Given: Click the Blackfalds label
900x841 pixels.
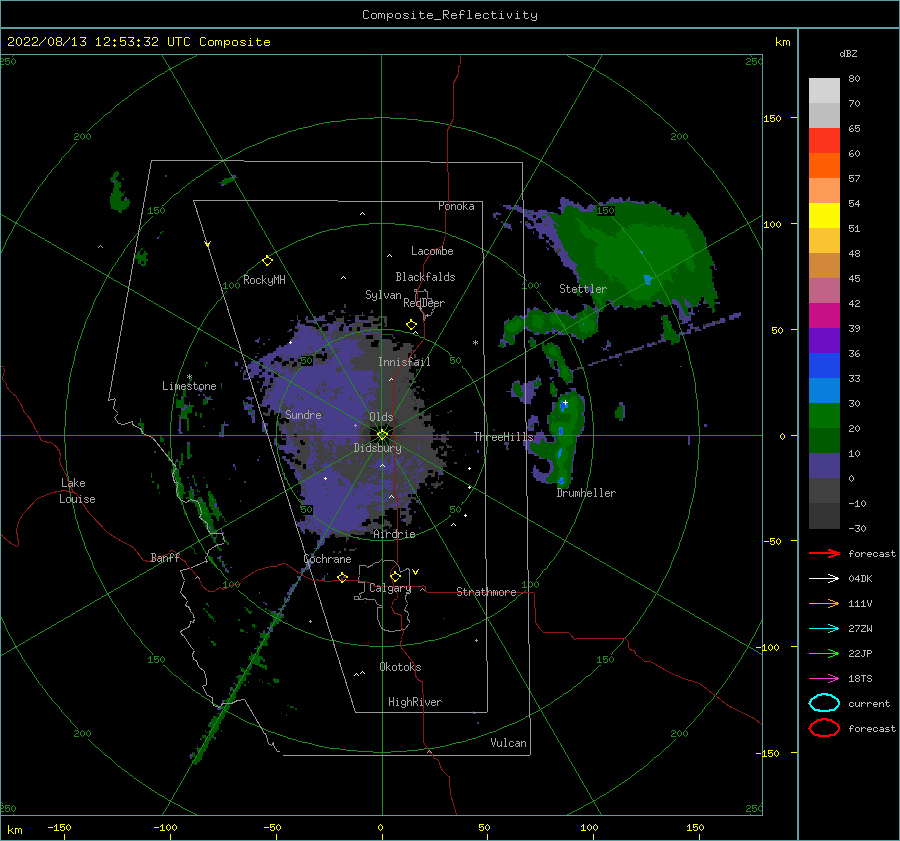Looking at the screenshot, I should tap(425, 277).
